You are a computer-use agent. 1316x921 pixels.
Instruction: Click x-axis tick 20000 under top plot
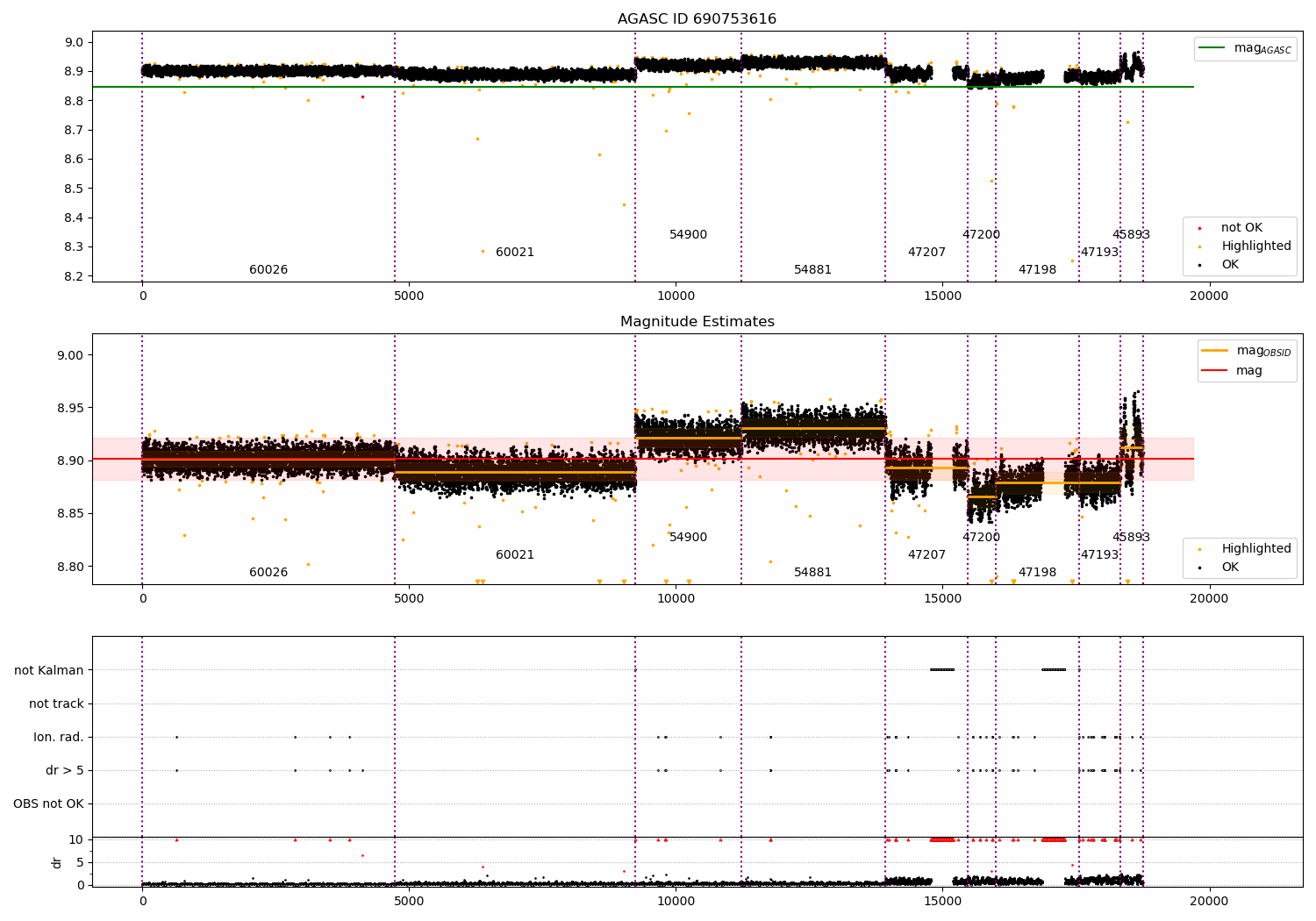(1209, 296)
